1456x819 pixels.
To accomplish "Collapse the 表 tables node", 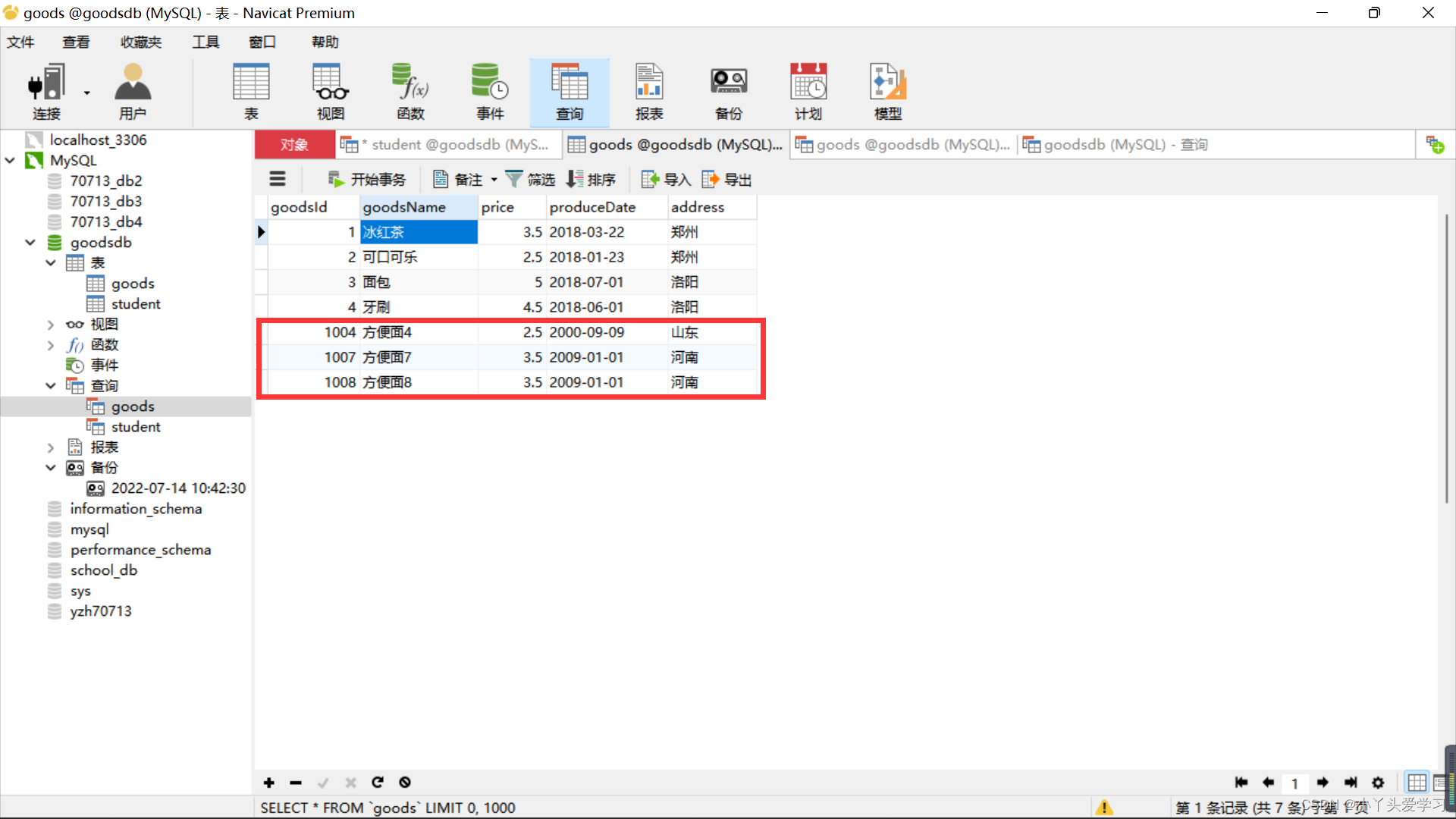I will (x=51, y=263).
